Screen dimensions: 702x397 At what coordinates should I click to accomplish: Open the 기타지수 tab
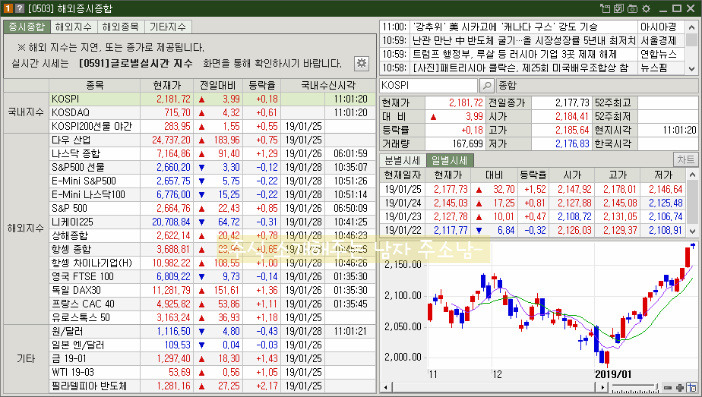tap(167, 27)
